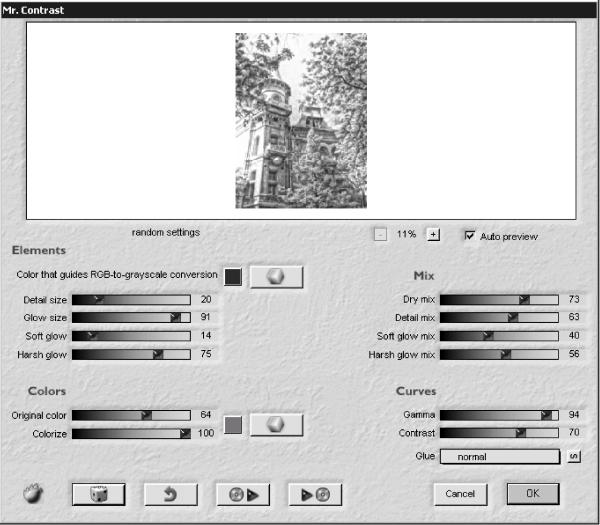Click the Gamma slider
The image size is (600, 525).
(499, 415)
